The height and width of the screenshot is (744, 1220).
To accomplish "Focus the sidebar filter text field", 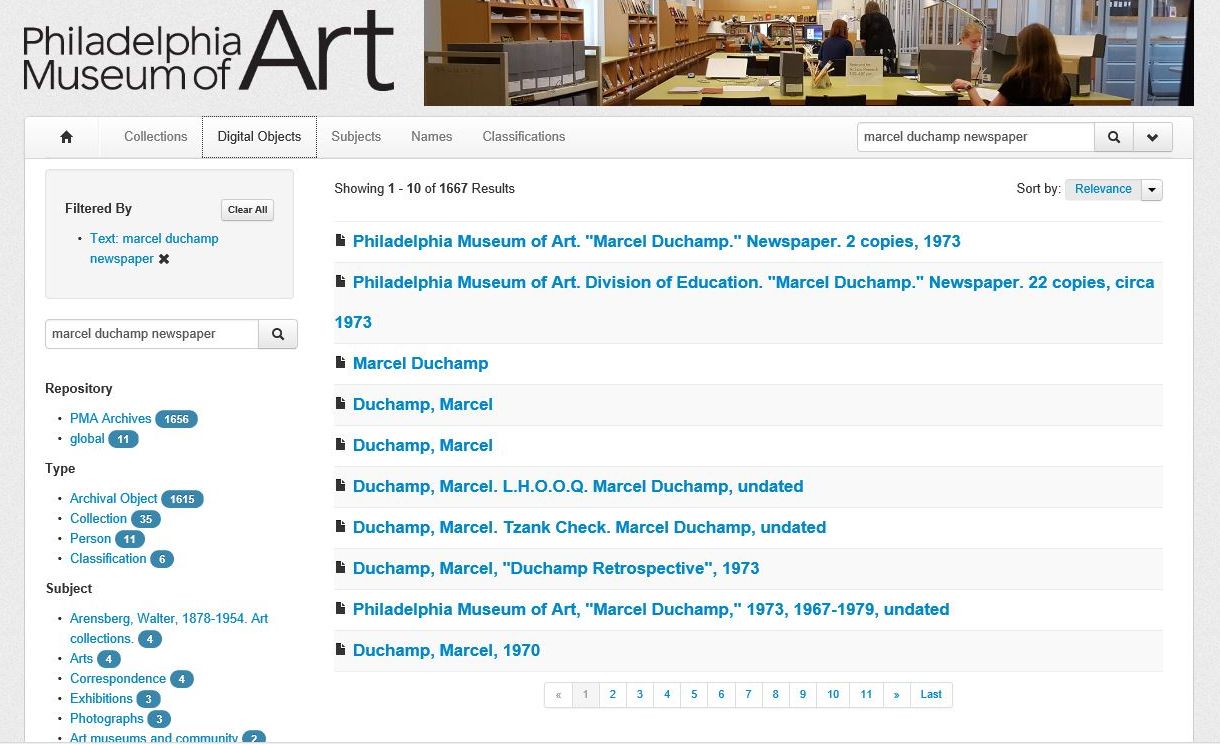I will tap(152, 334).
